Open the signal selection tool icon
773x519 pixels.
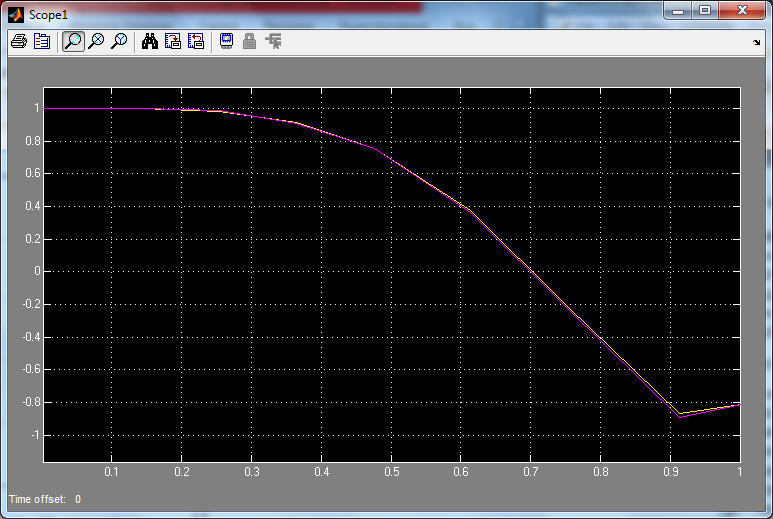(x=273, y=41)
